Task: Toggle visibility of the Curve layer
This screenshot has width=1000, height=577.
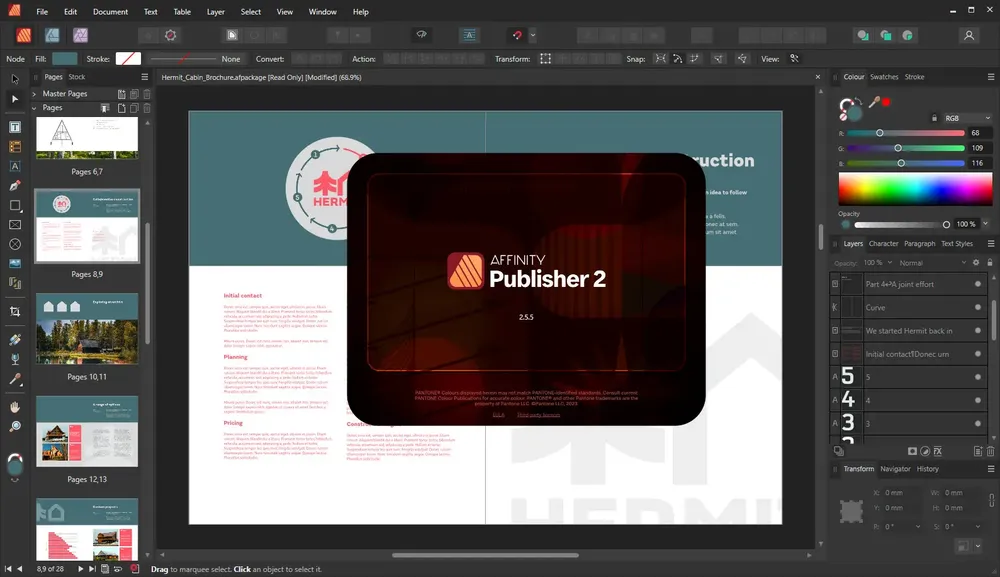Action: pyautogui.click(x=978, y=307)
